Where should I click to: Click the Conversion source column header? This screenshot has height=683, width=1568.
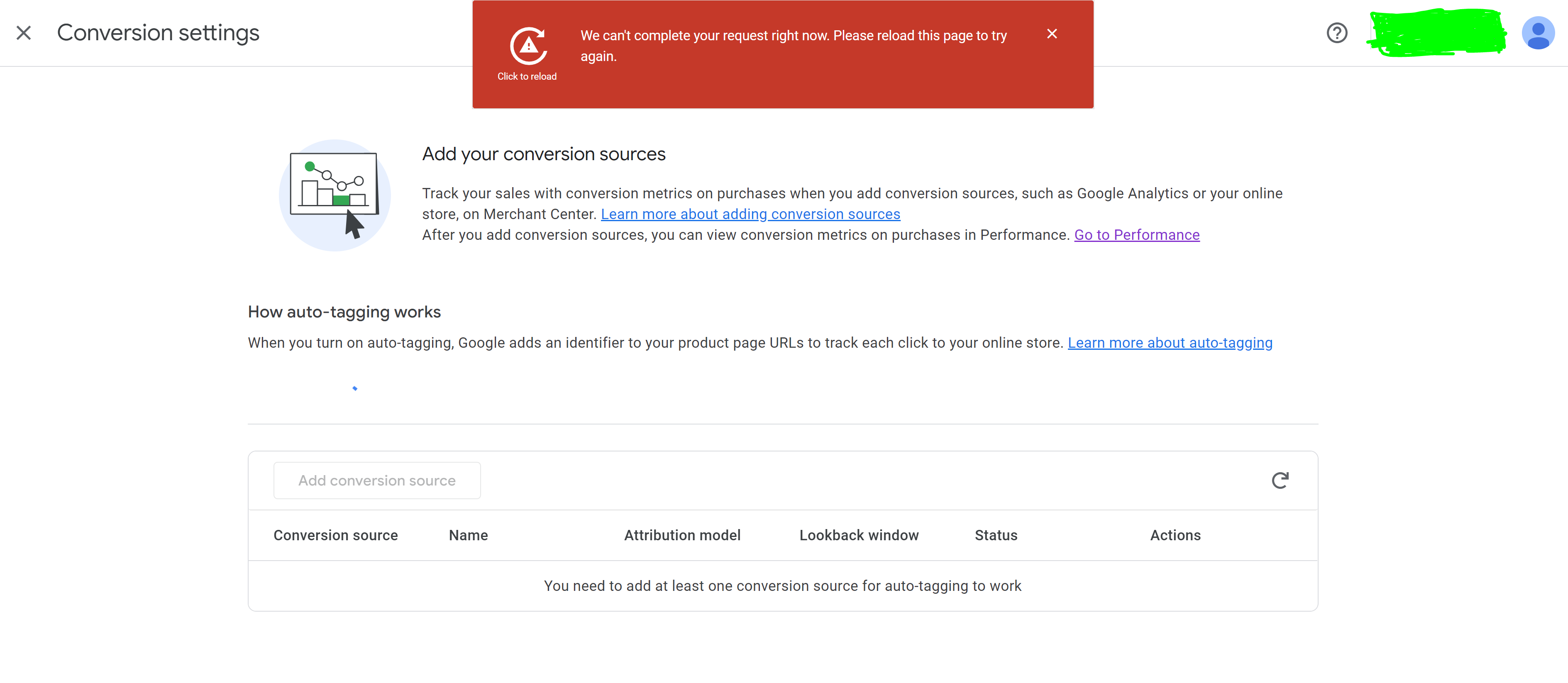[335, 535]
